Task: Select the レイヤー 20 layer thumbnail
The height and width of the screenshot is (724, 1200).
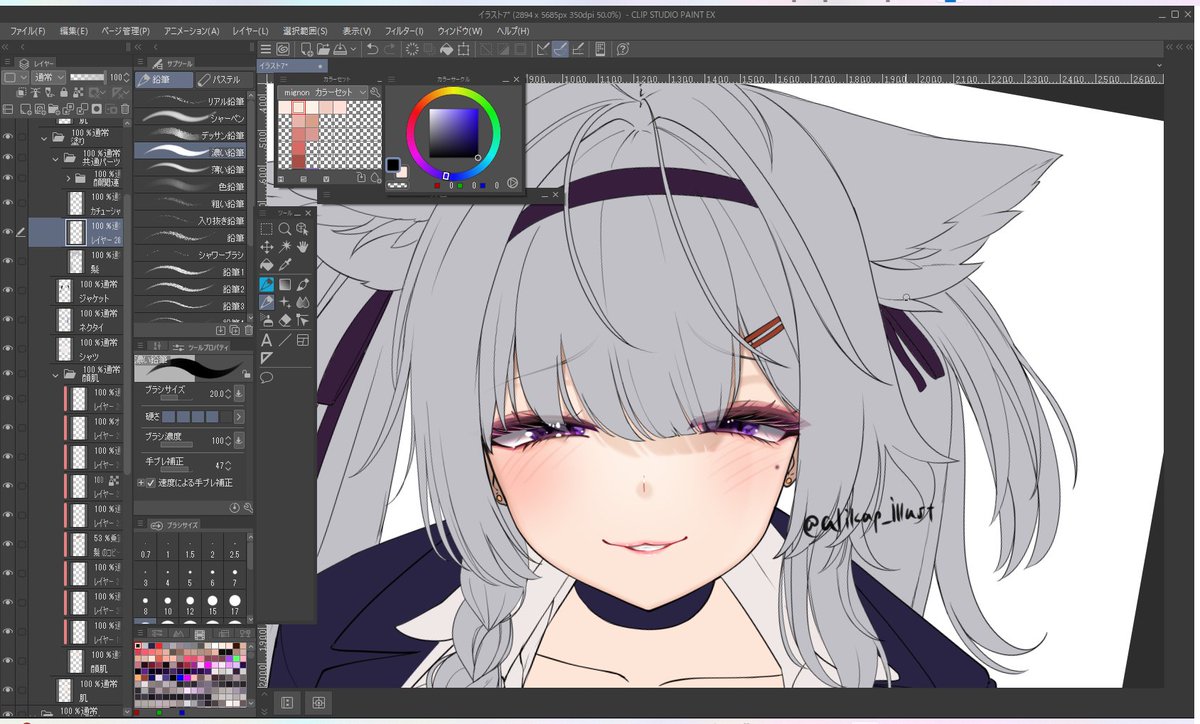Action: [x=77, y=233]
